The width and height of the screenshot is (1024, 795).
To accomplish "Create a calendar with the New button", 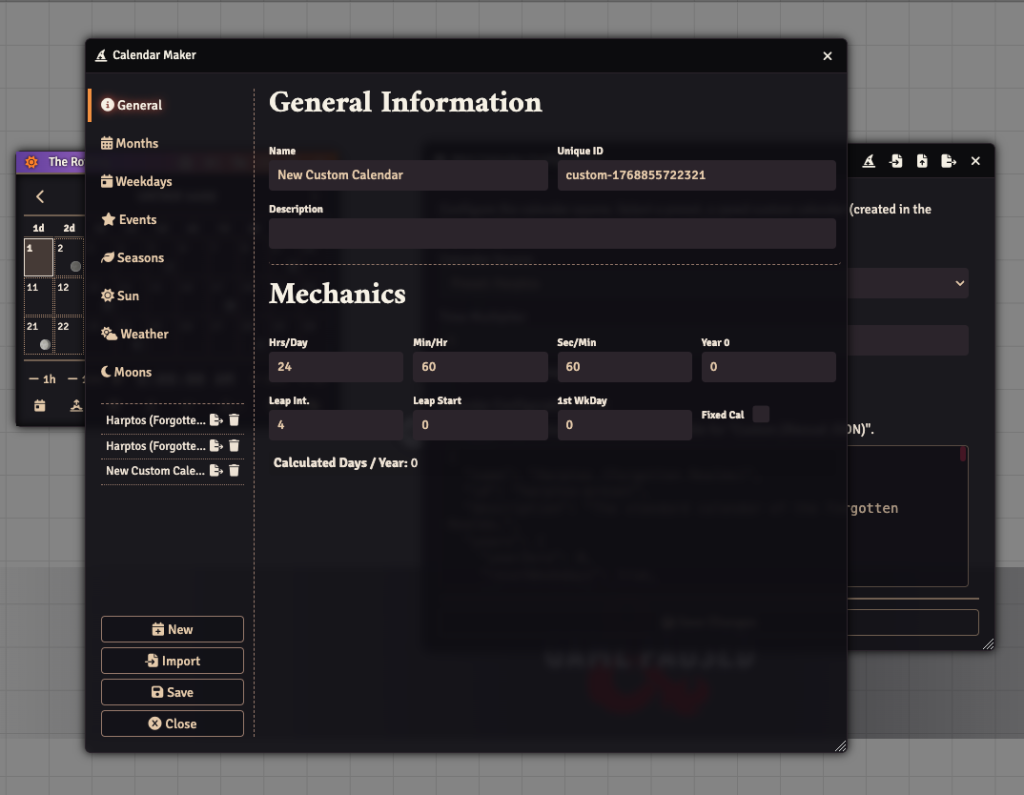I will (x=172, y=629).
